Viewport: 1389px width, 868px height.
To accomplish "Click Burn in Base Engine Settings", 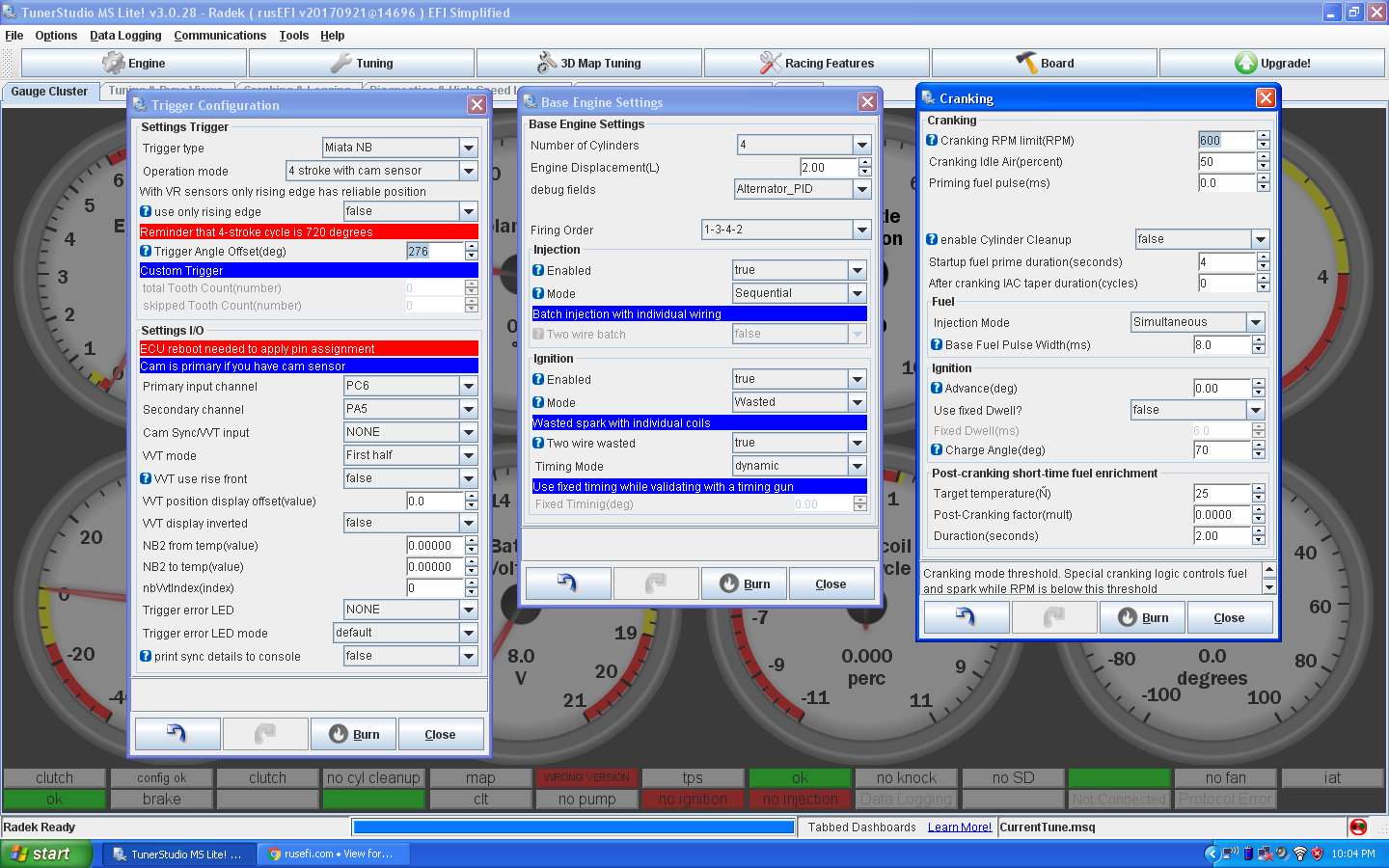I will [x=745, y=583].
